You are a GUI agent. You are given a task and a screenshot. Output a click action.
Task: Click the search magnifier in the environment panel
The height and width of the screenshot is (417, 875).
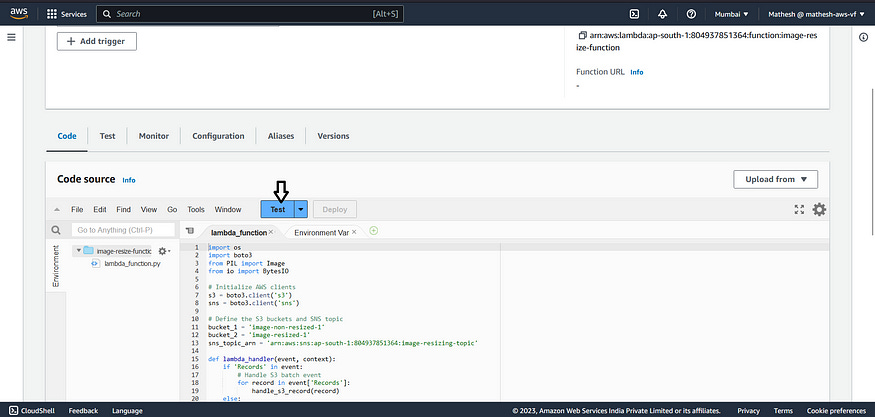(x=56, y=230)
